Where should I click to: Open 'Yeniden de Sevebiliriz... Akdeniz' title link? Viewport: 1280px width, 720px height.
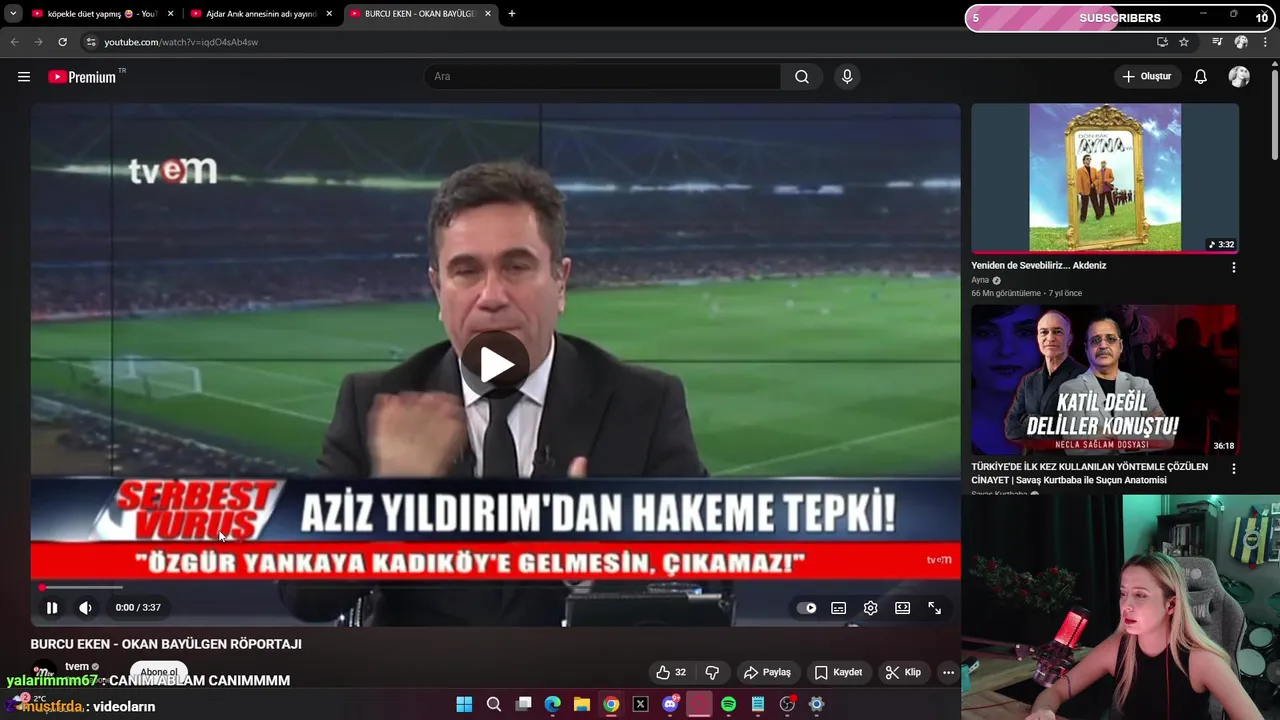(x=1038, y=266)
